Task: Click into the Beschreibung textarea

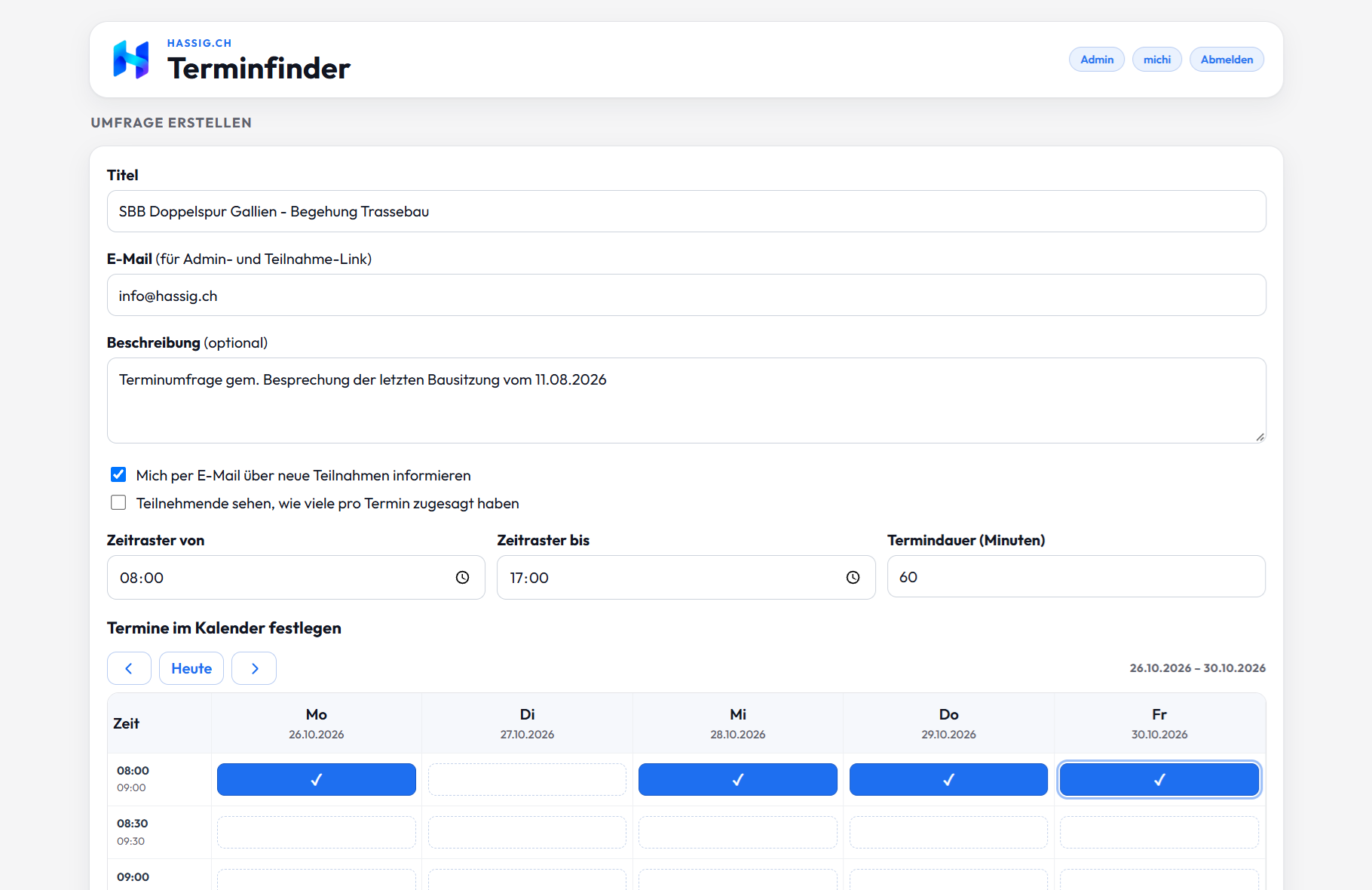Action: click(x=686, y=400)
